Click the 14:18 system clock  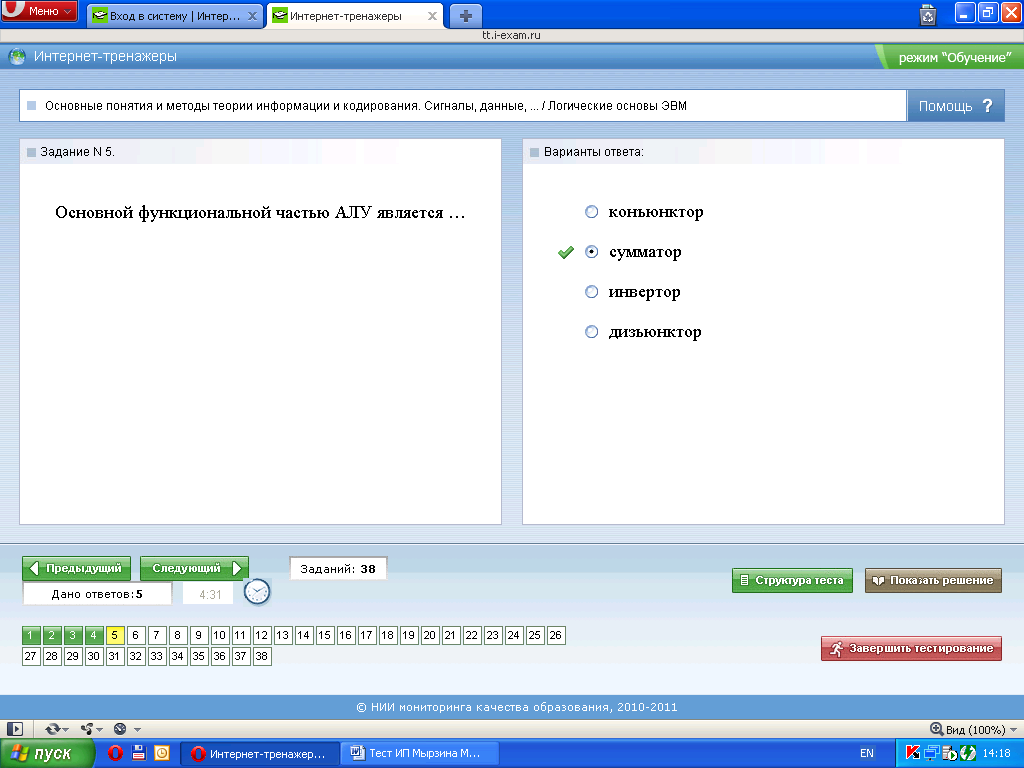[996, 754]
